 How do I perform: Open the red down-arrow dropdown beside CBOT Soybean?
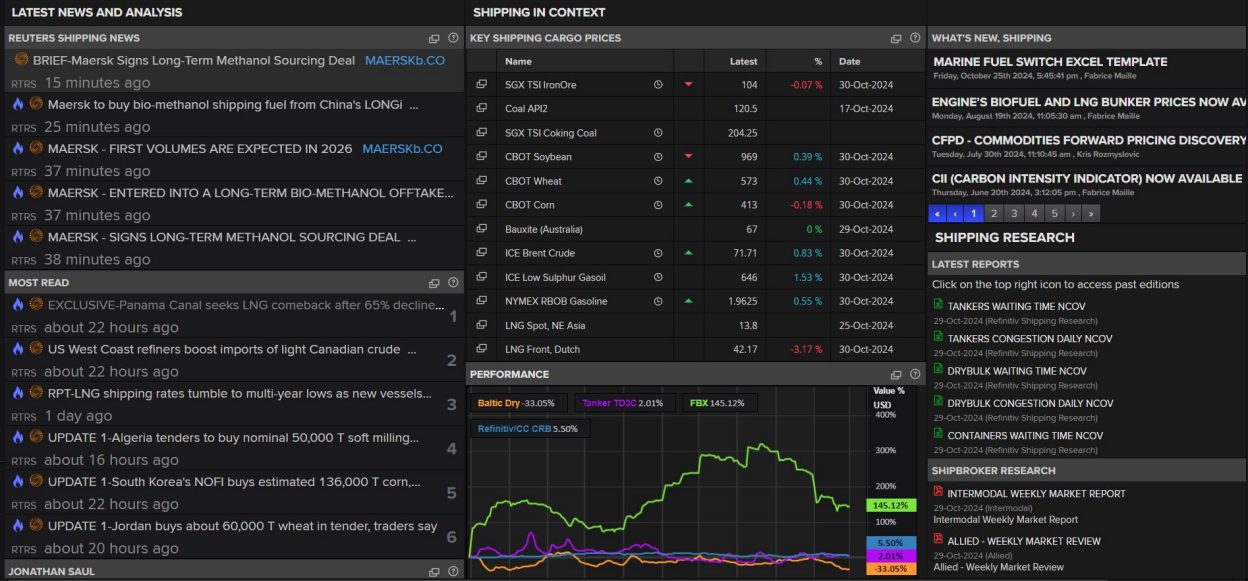[x=688, y=156]
